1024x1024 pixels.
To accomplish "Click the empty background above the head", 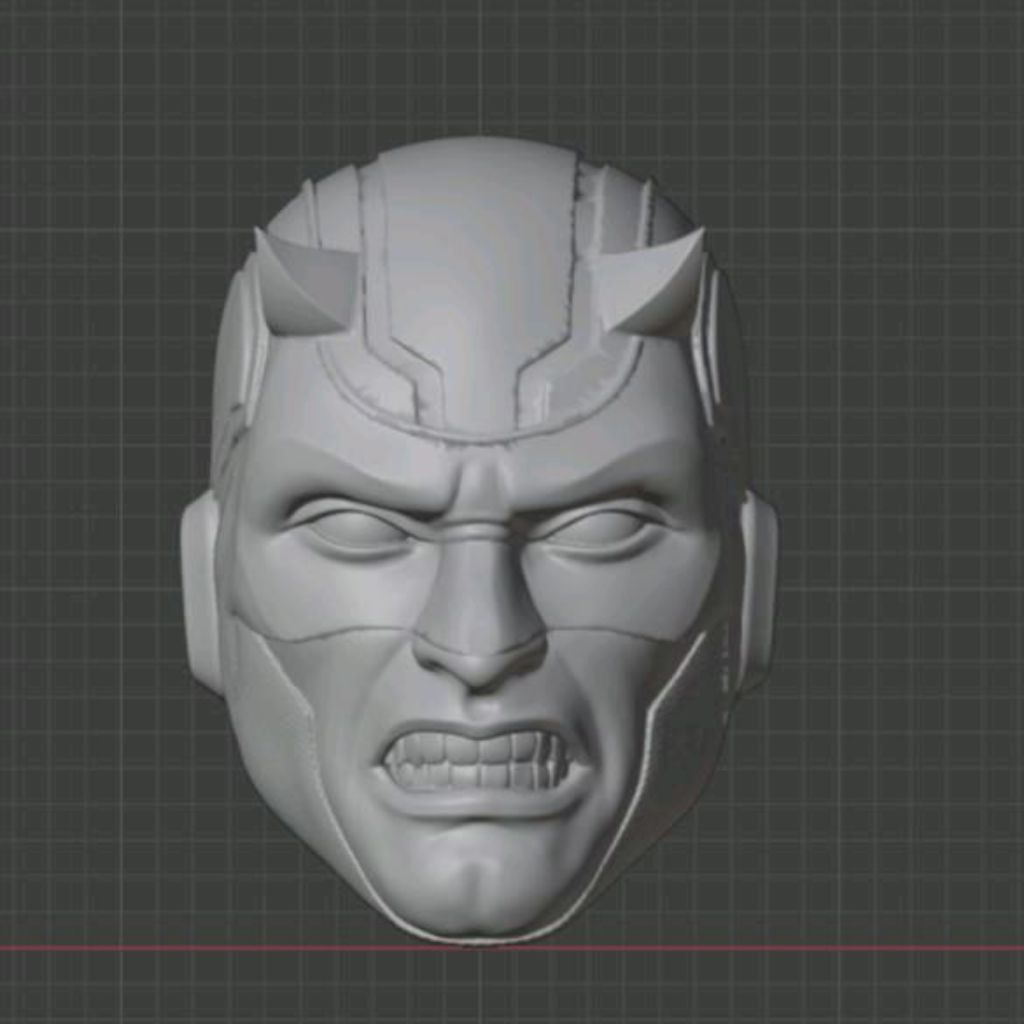I will 500,60.
